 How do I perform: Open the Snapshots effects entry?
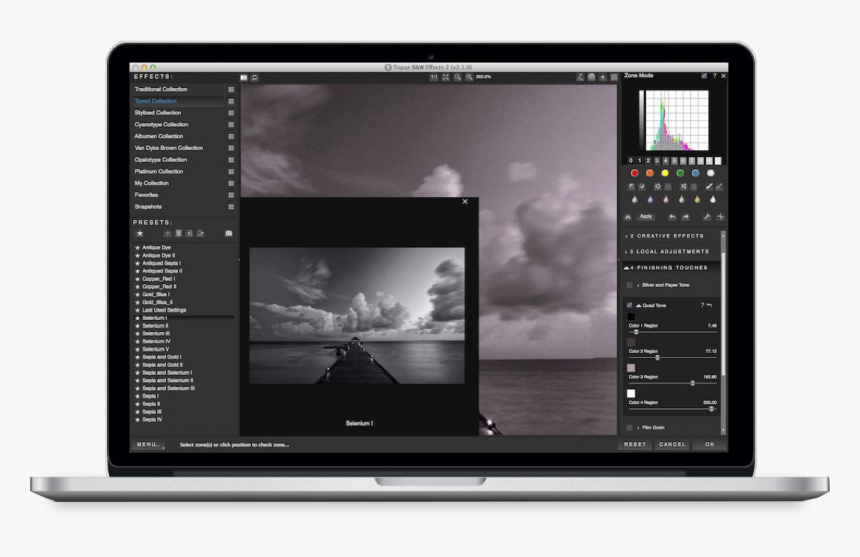point(148,207)
